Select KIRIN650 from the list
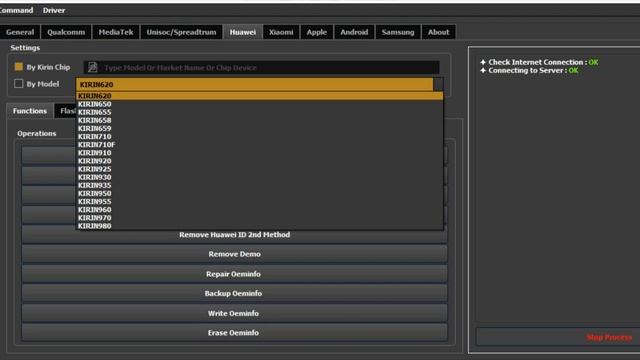The width and height of the screenshot is (640, 360). coord(260,104)
